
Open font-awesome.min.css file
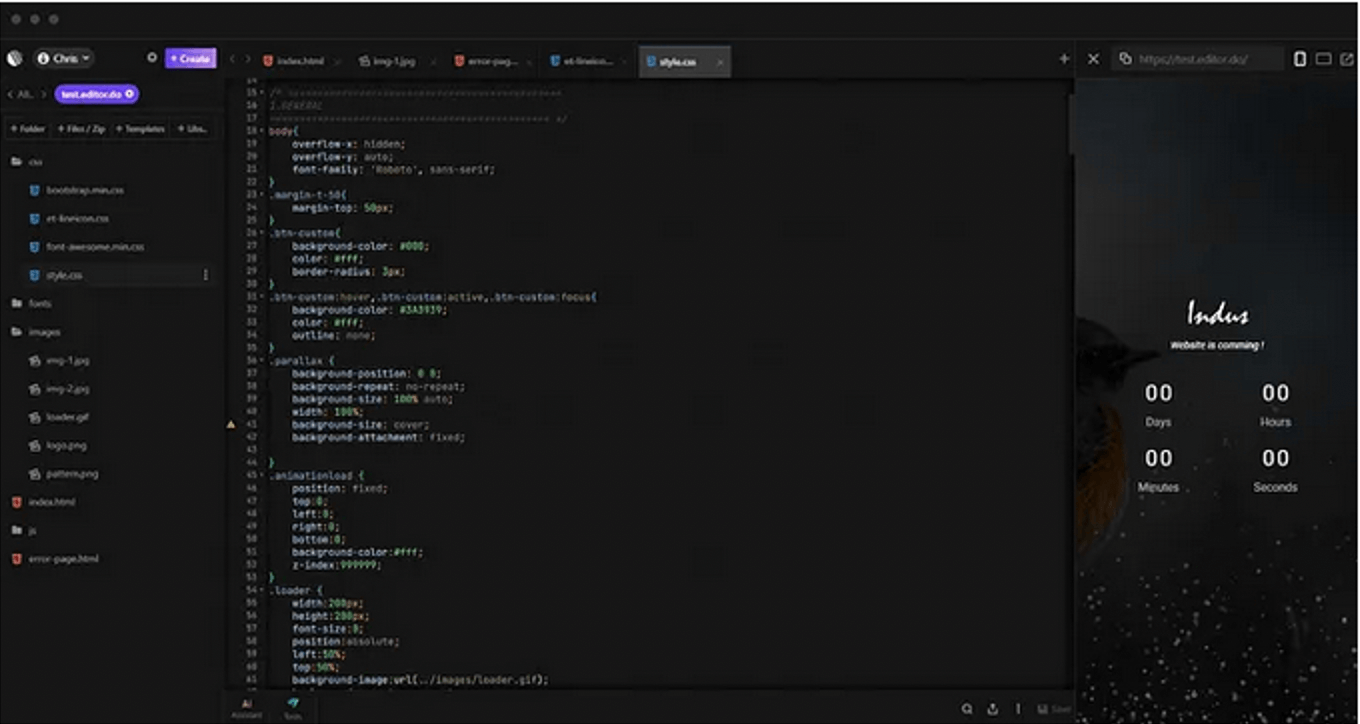click(86, 246)
